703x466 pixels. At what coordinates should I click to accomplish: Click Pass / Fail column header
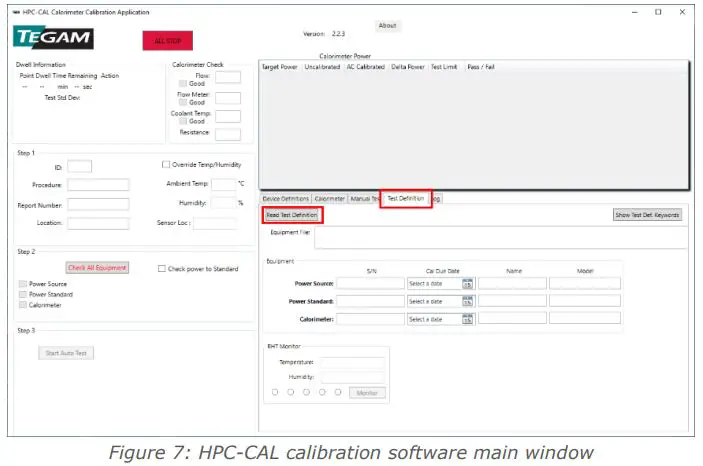point(481,67)
